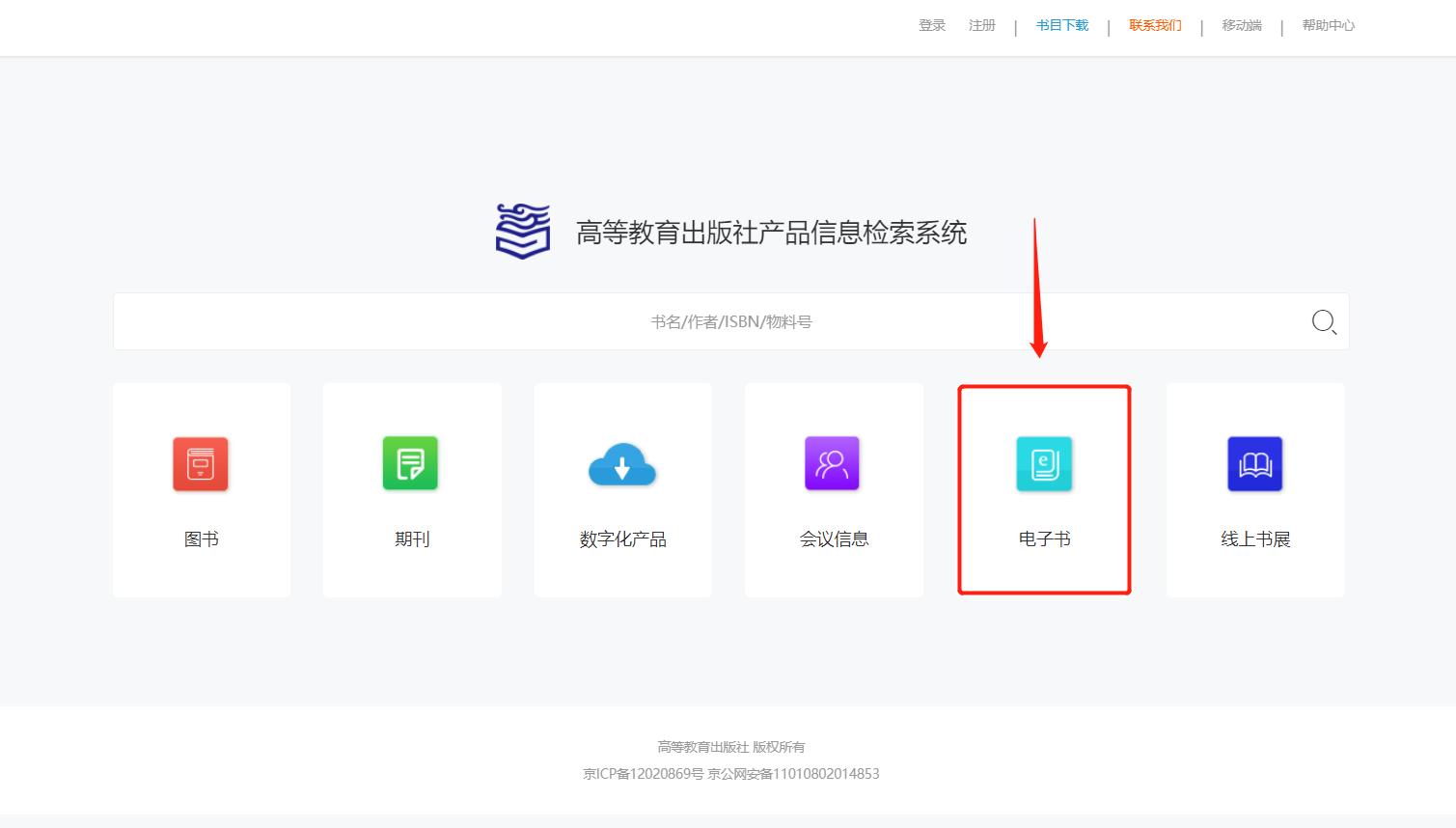Select the 图书 (Books) category icon

[201, 463]
